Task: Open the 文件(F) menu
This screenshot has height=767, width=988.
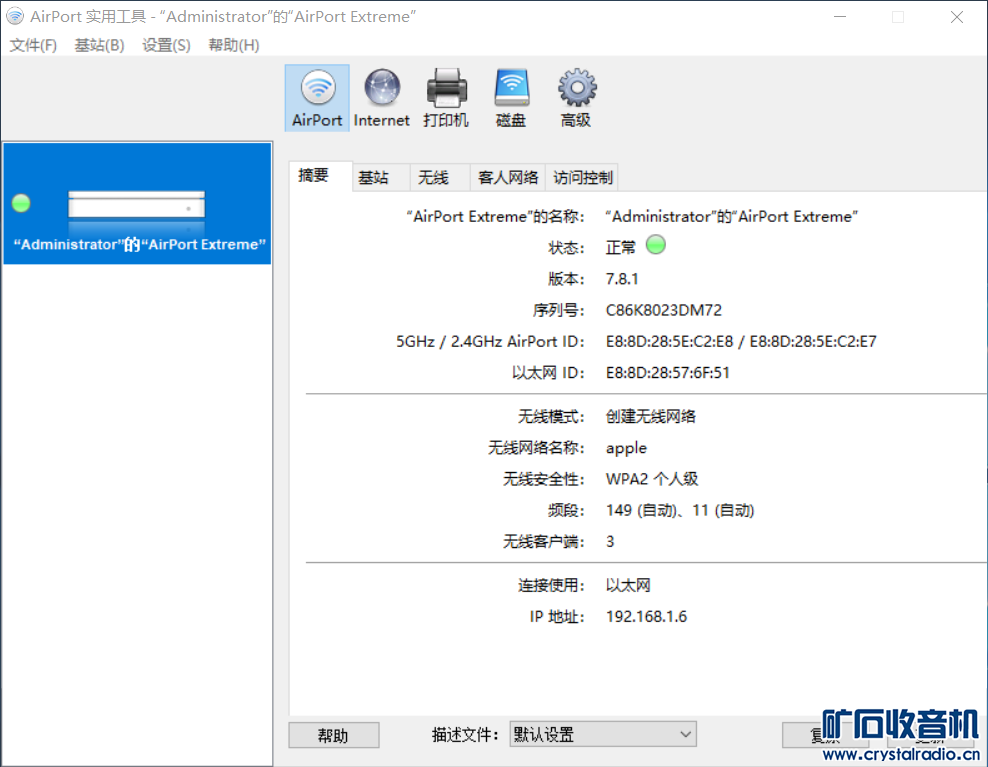Action: point(33,45)
